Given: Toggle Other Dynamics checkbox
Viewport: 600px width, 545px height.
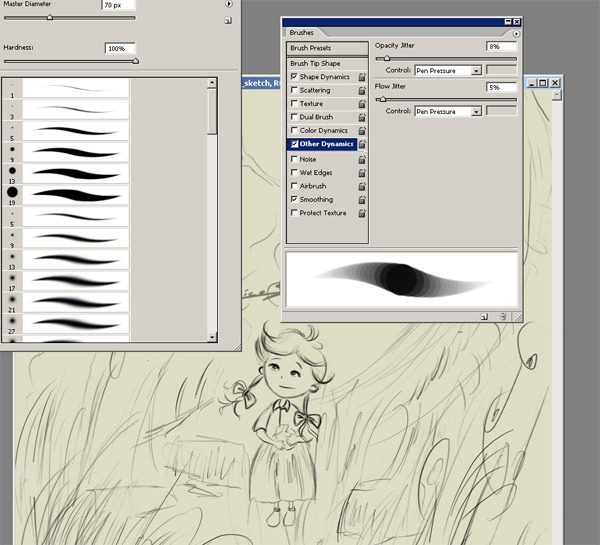Looking at the screenshot, I should pyautogui.click(x=294, y=144).
